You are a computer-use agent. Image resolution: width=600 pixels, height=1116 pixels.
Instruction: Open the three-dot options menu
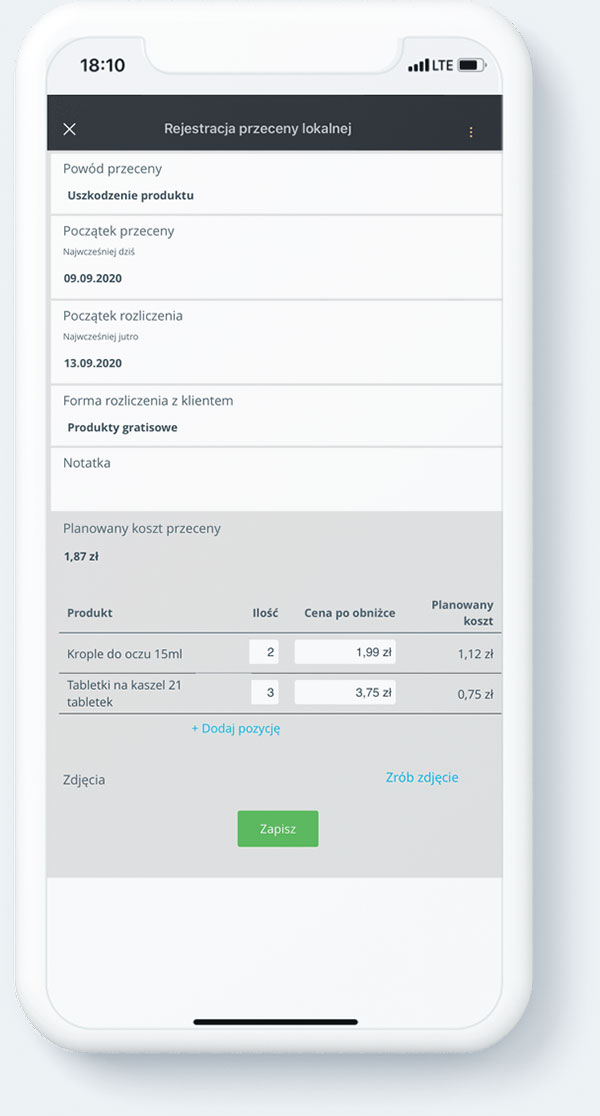tap(470, 132)
